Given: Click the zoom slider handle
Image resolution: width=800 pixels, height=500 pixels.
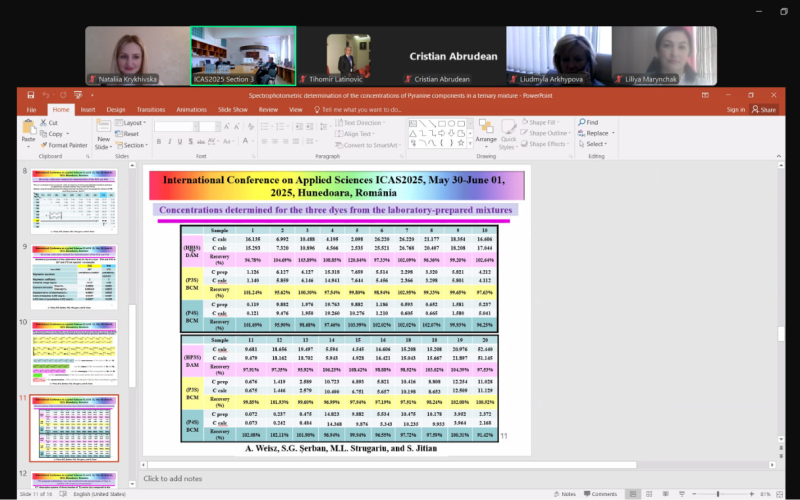Looking at the screenshot, I should pos(718,494).
